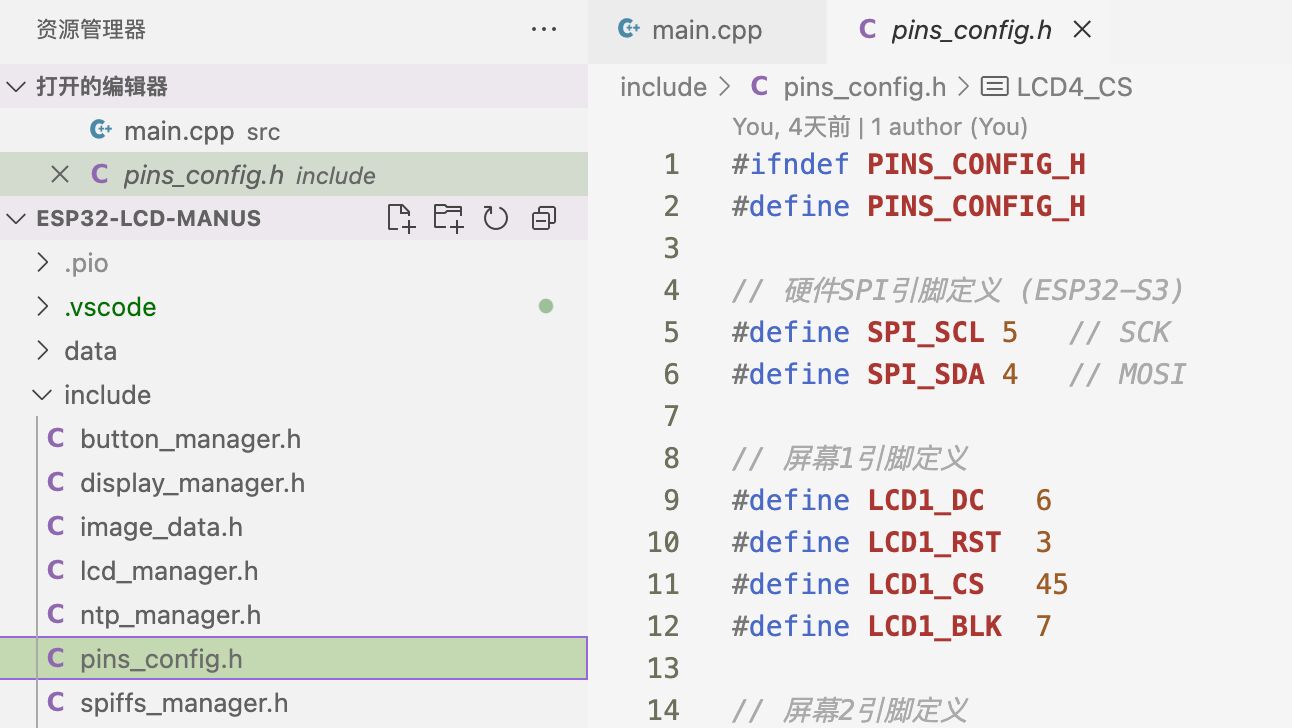
Task: Open button_manager.h in the file tree
Action: click(294, 438)
